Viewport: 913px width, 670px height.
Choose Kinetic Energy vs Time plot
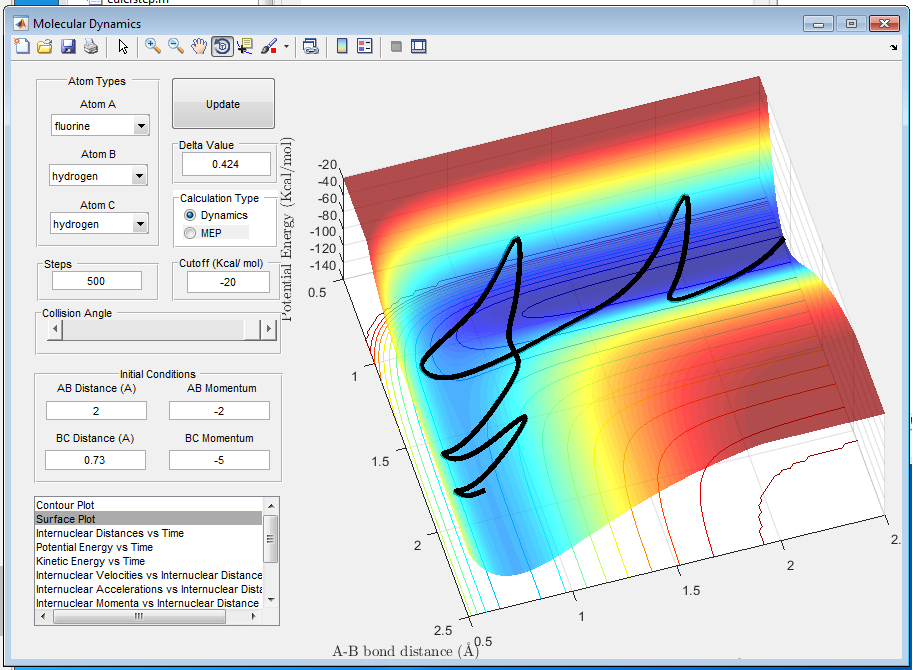90,561
